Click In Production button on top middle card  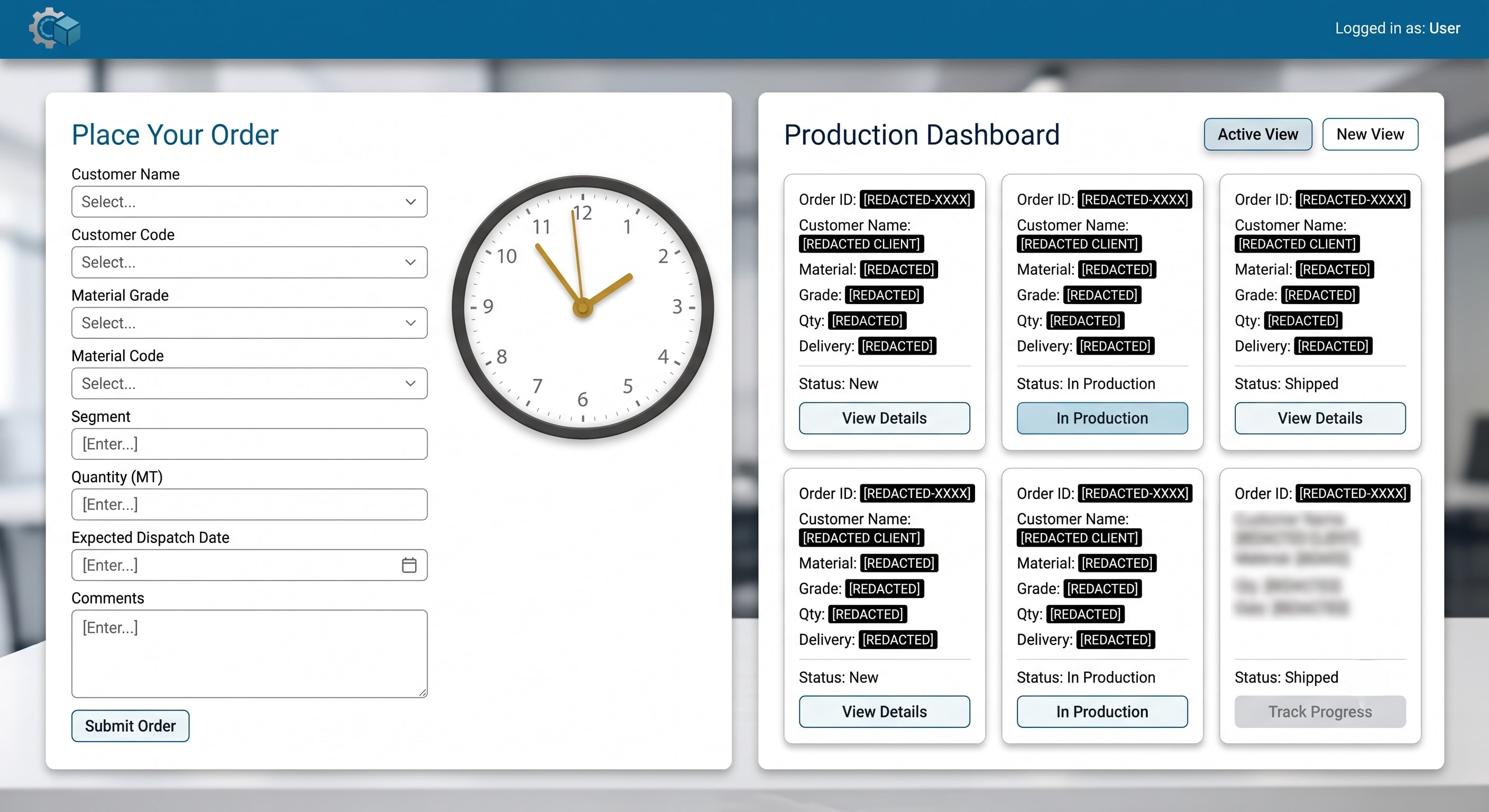point(1102,418)
